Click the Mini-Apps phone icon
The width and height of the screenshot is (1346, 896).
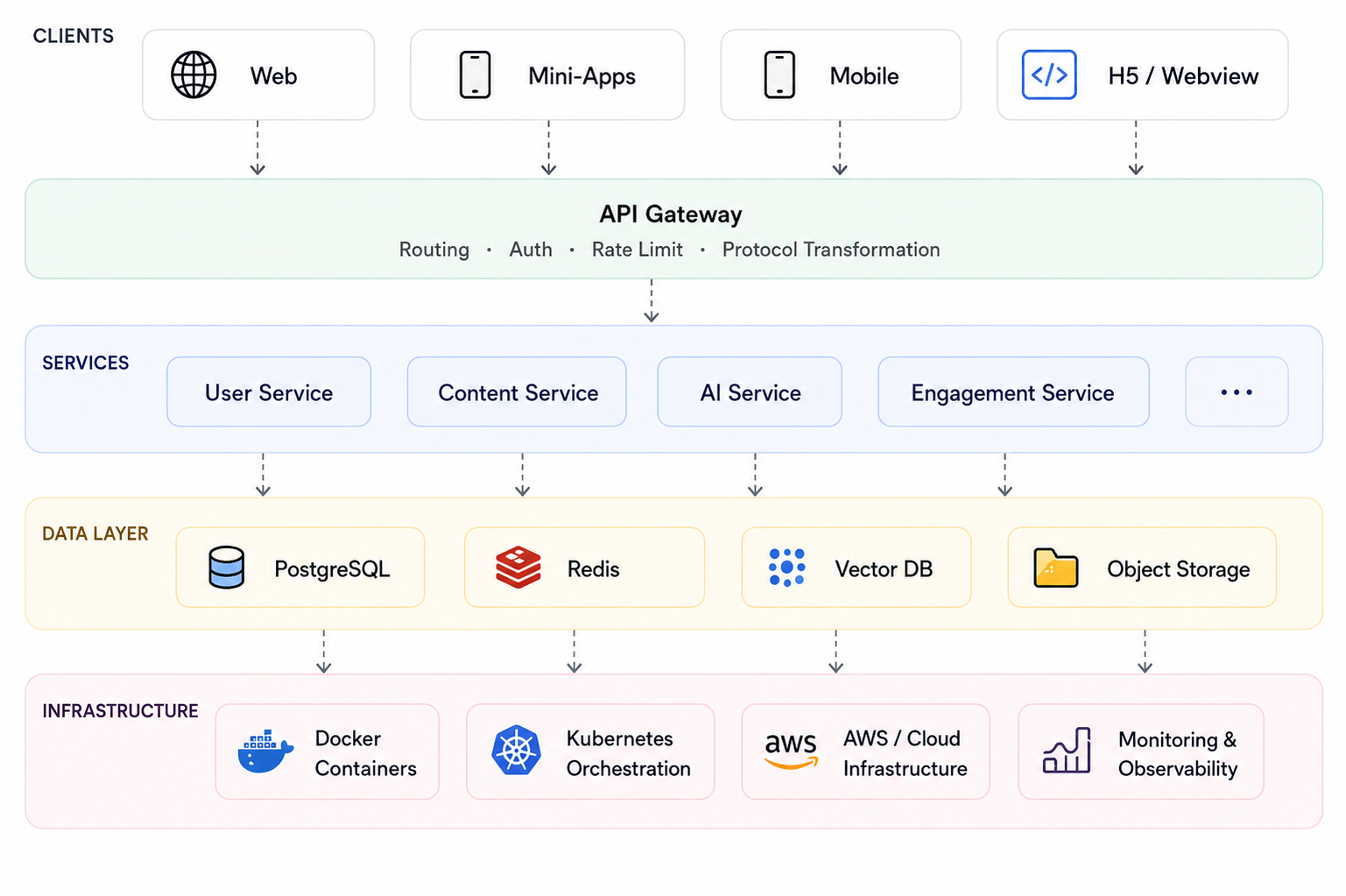[x=475, y=74]
